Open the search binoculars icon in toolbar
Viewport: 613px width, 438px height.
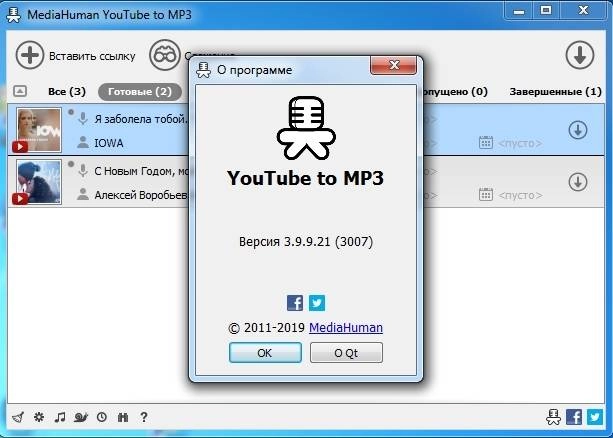pyautogui.click(x=165, y=56)
